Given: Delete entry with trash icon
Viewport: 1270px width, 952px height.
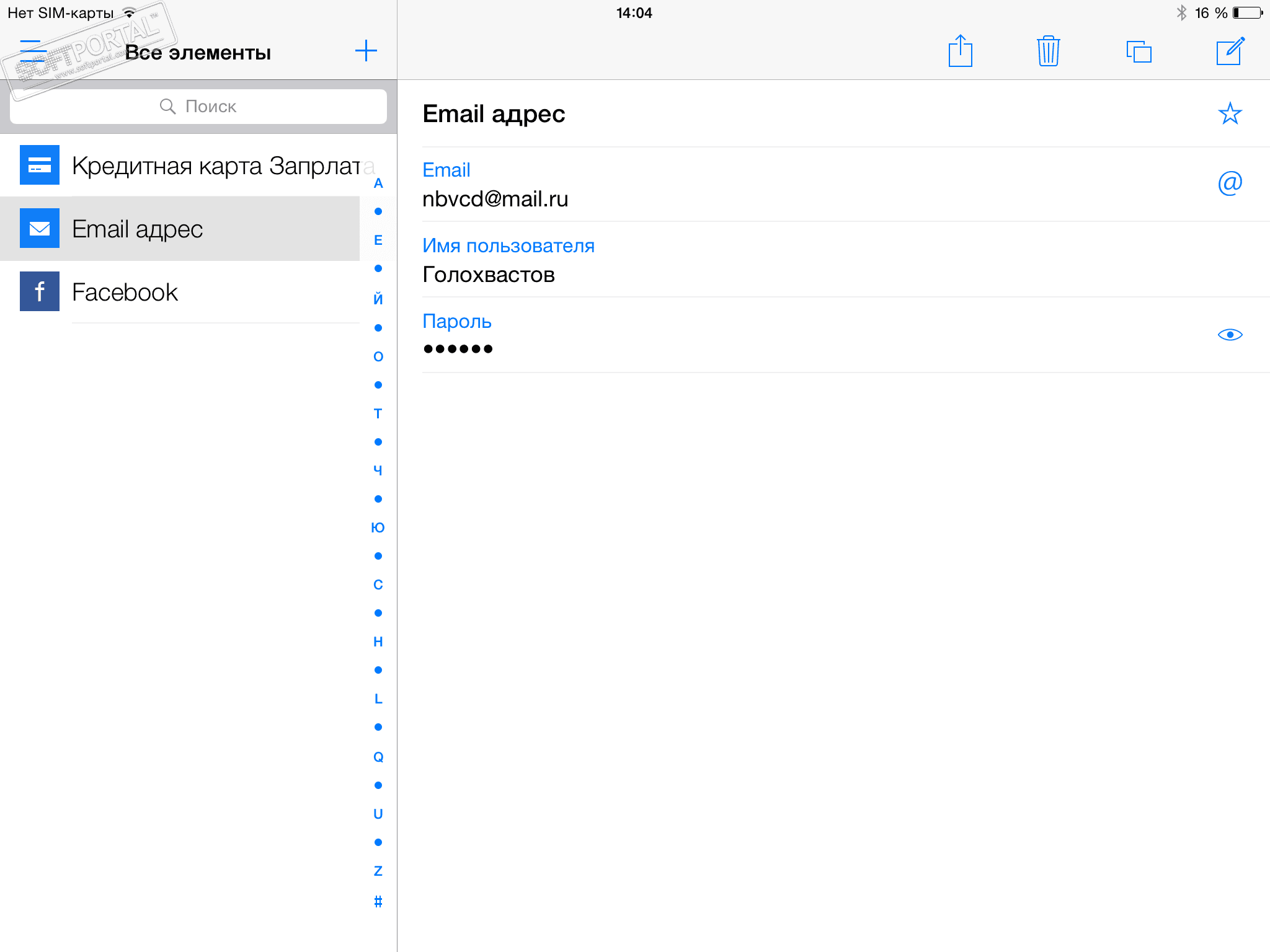Looking at the screenshot, I should (x=1048, y=51).
